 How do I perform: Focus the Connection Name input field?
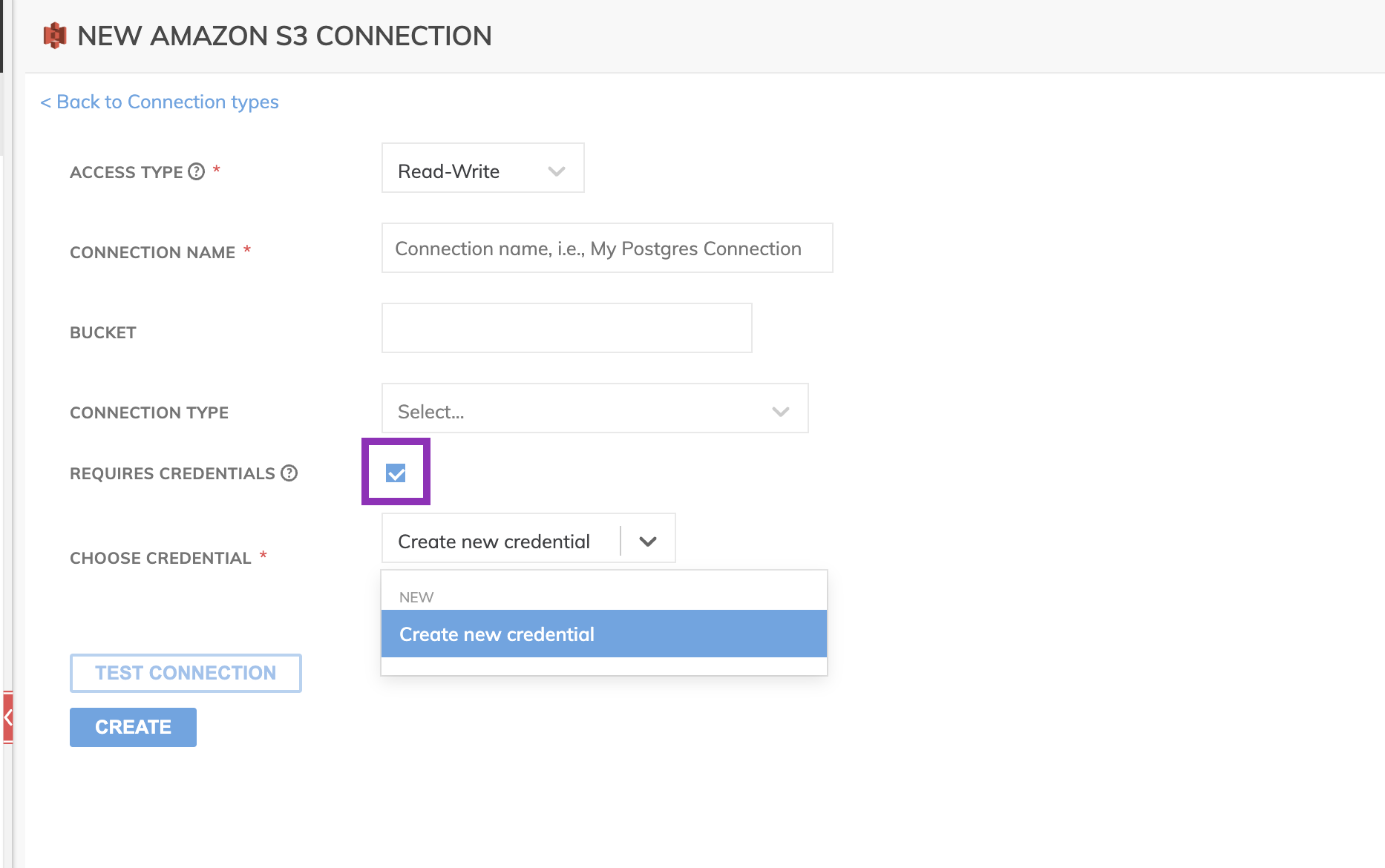pyautogui.click(x=607, y=248)
